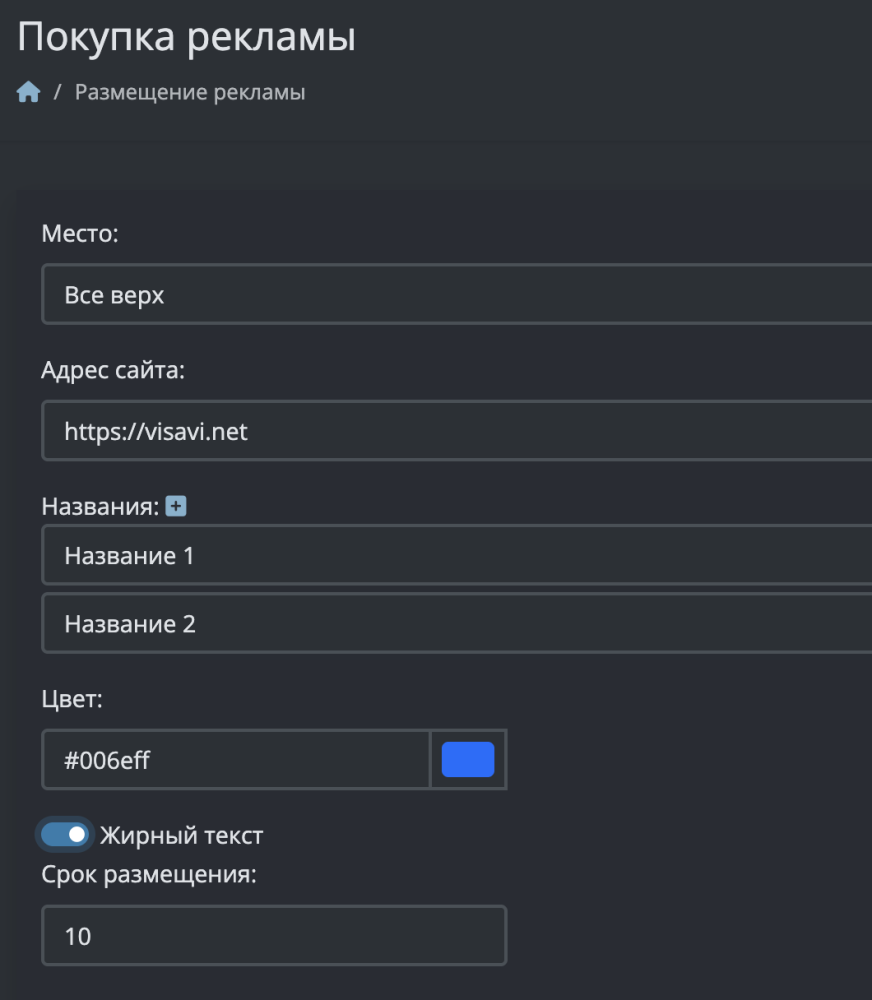Click the Покупка рекламы page heading
Viewport: 872px width, 1000px height.
[x=186, y=38]
